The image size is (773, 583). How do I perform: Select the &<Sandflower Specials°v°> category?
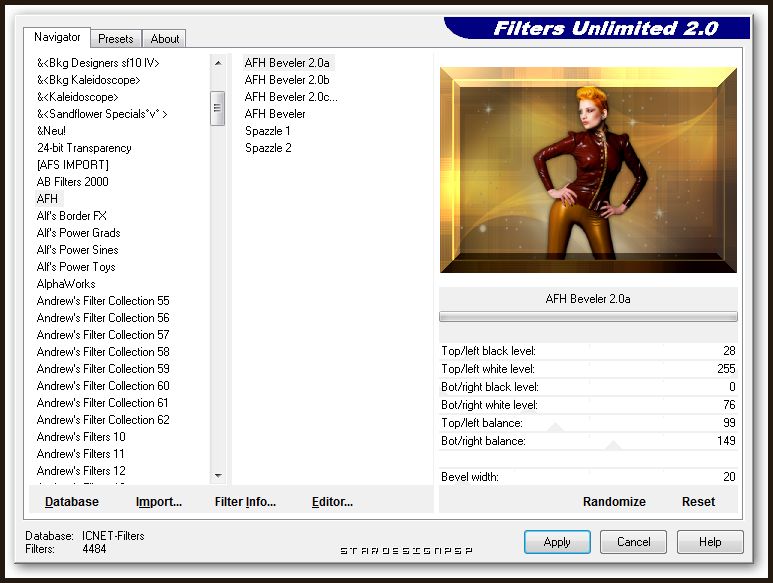102,114
